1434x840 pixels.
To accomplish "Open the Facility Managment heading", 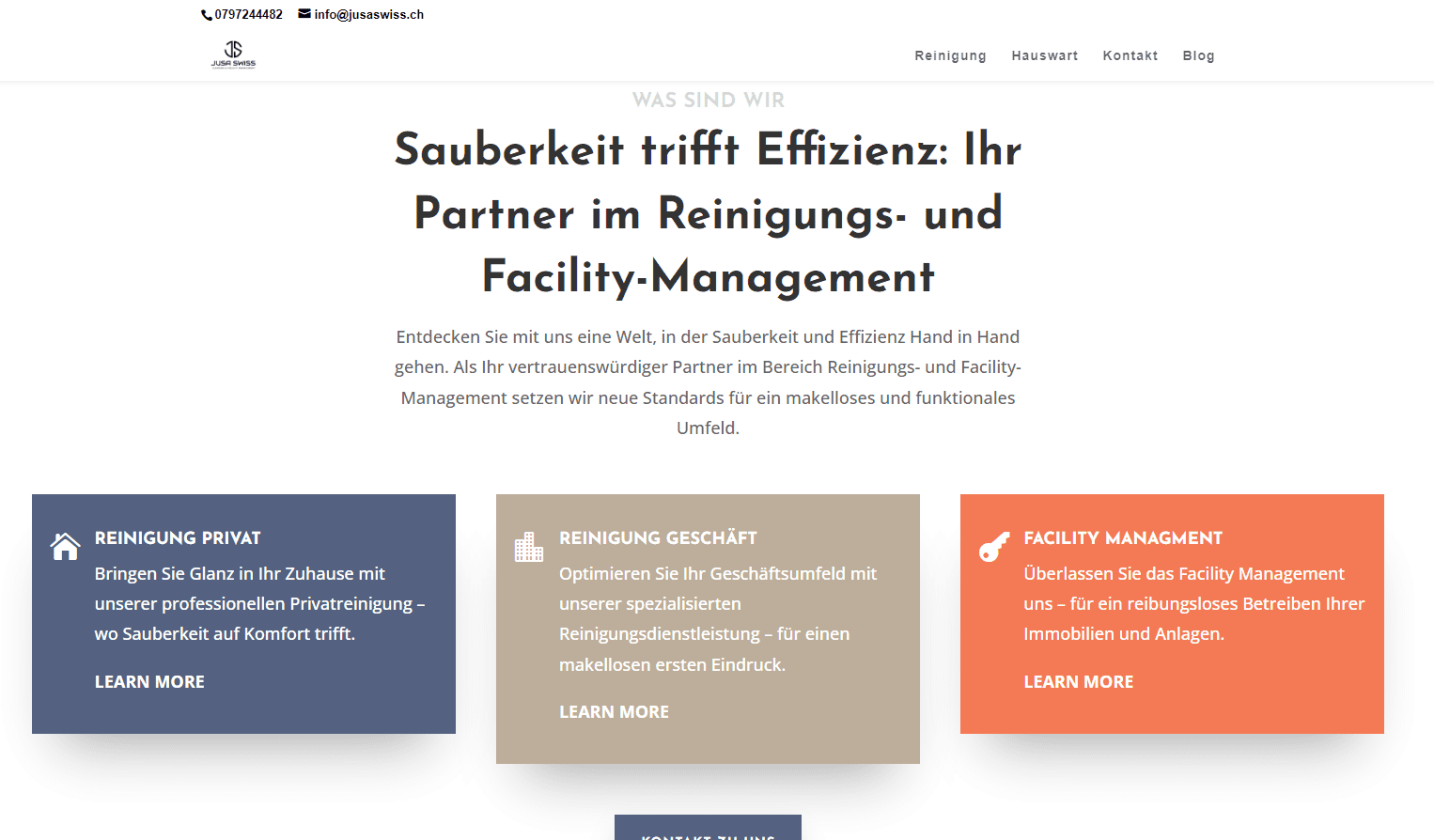I will (x=1123, y=538).
